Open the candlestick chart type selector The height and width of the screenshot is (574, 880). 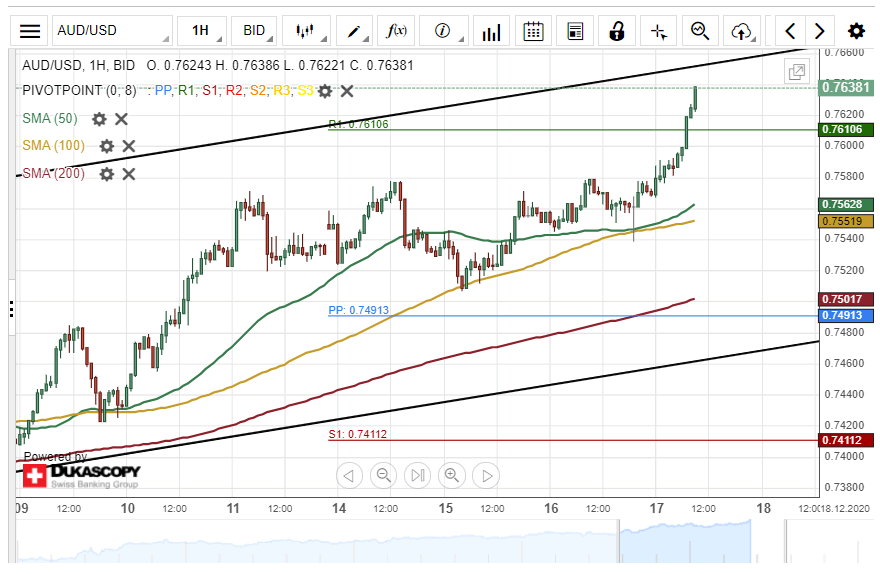click(306, 31)
